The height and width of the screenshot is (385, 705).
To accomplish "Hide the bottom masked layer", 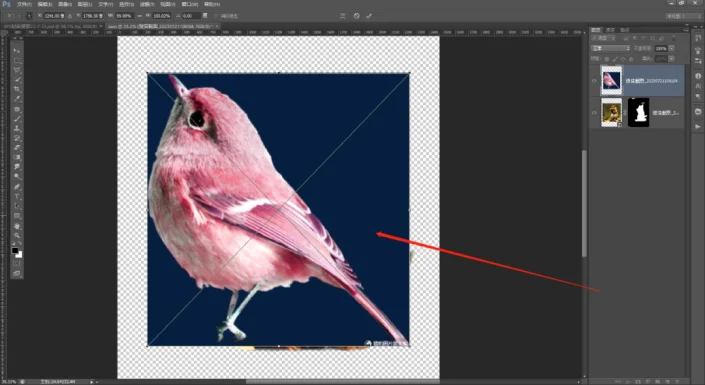I will point(594,113).
